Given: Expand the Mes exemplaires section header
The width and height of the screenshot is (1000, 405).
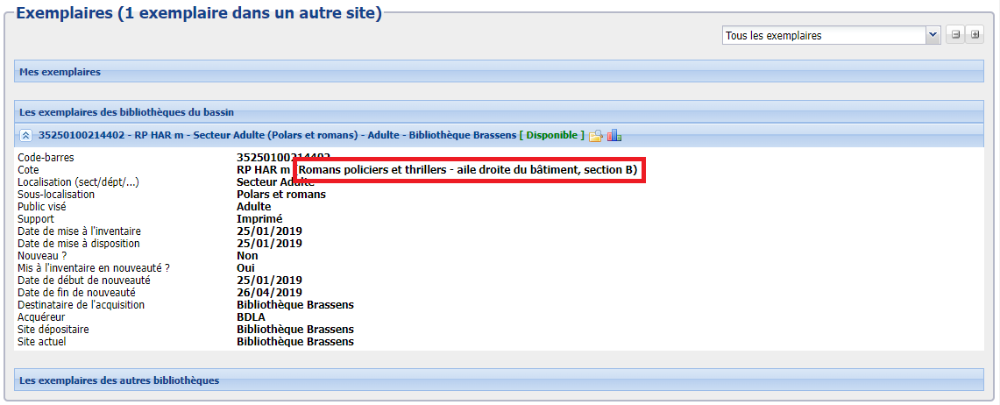Looking at the screenshot, I should [499, 72].
